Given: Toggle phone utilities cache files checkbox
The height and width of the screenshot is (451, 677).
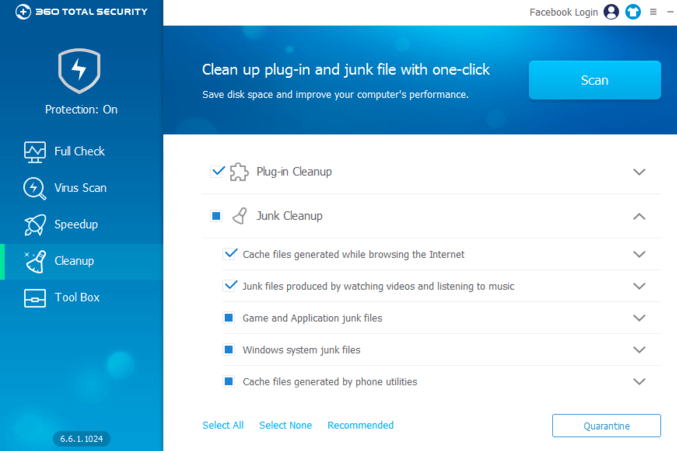Looking at the screenshot, I should pyautogui.click(x=229, y=381).
